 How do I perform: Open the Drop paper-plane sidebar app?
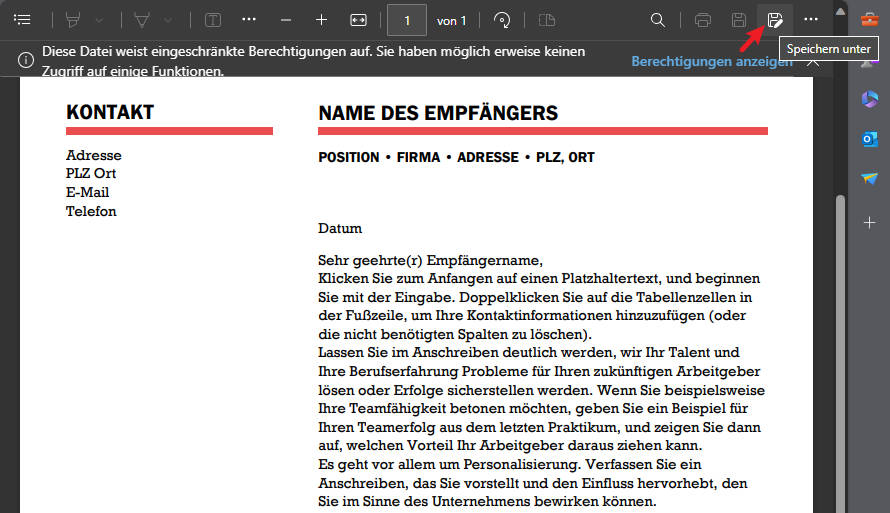[870, 179]
